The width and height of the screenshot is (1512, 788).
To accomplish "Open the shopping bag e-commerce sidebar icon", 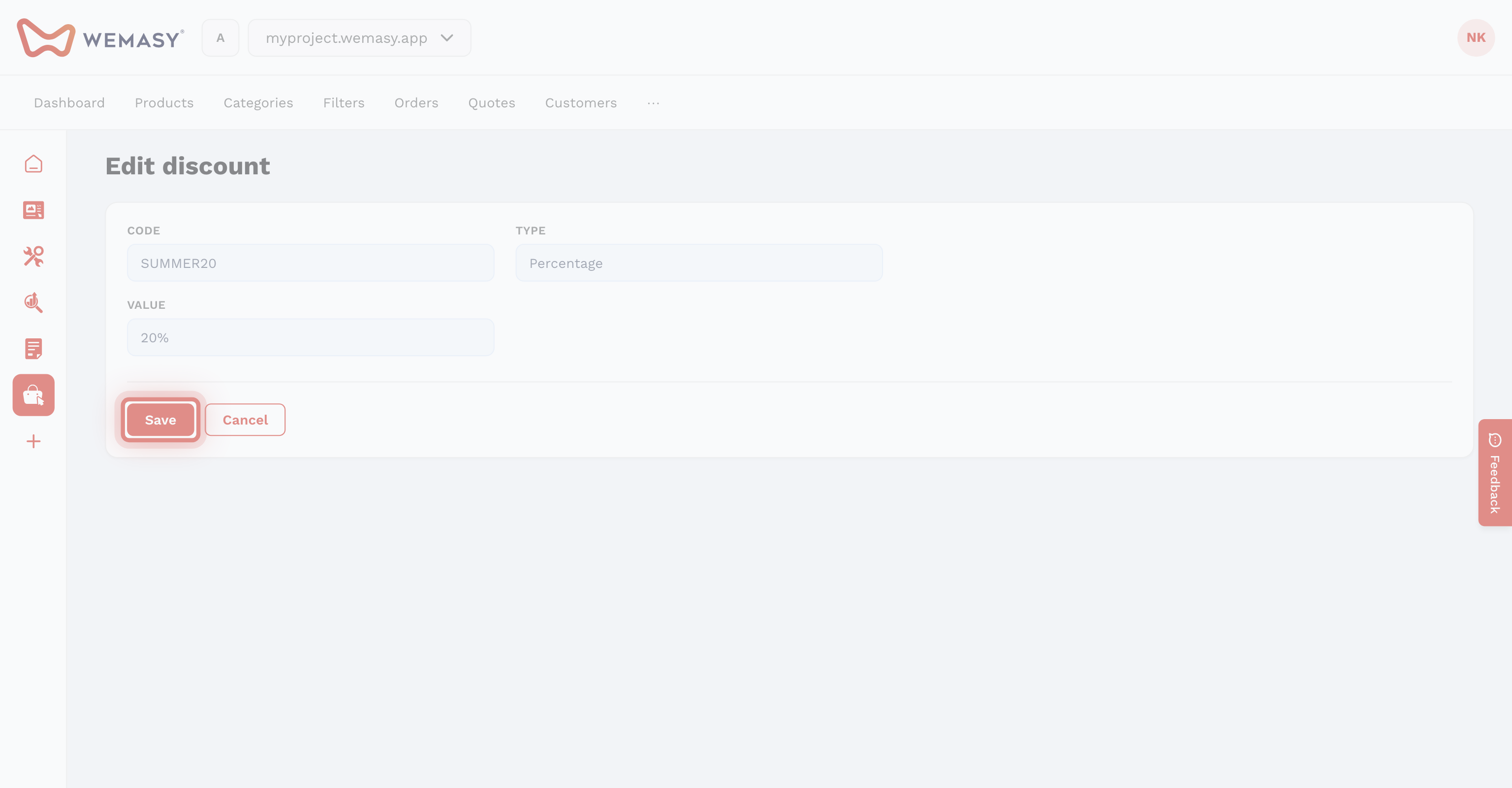I will (x=33, y=395).
